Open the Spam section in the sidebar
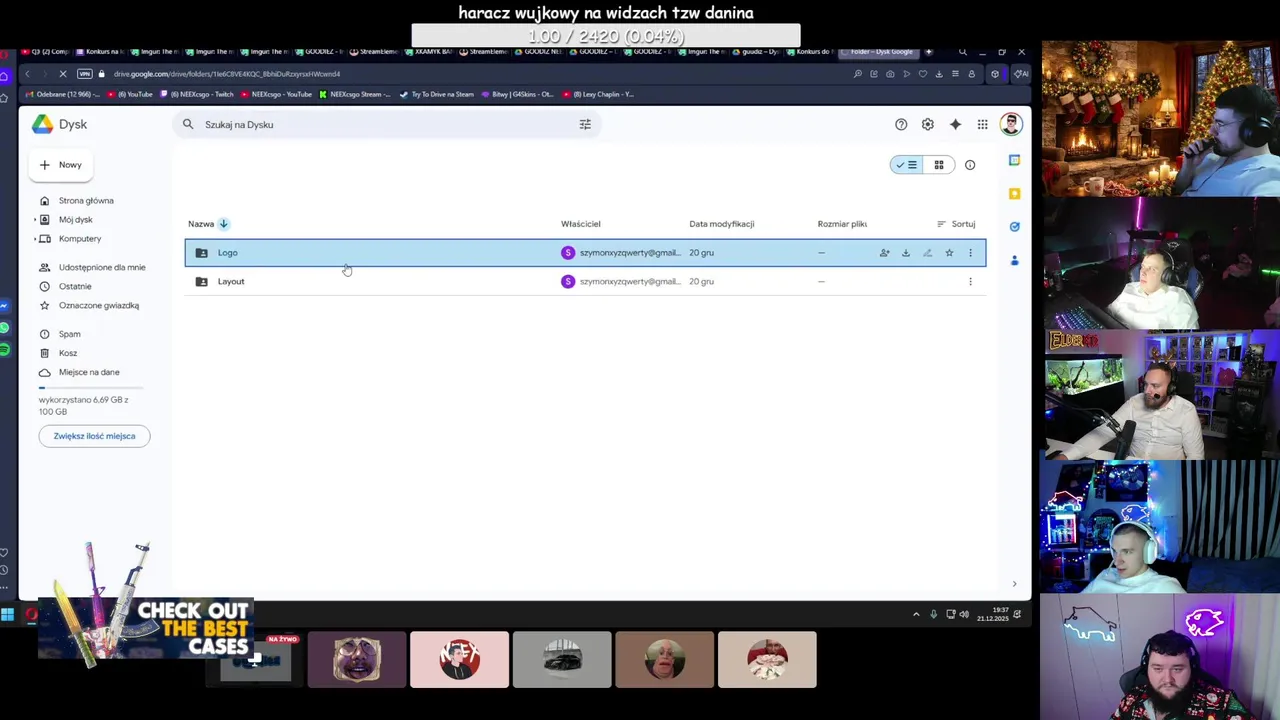The height and width of the screenshot is (720, 1280). coord(69,334)
